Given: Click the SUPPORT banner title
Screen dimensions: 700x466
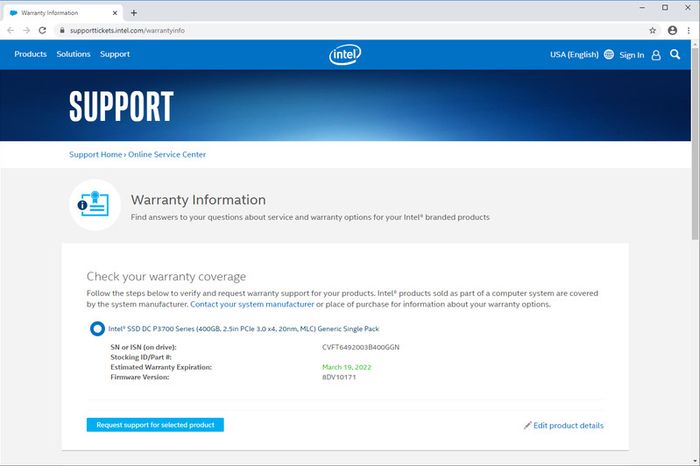Looking at the screenshot, I should [121, 106].
